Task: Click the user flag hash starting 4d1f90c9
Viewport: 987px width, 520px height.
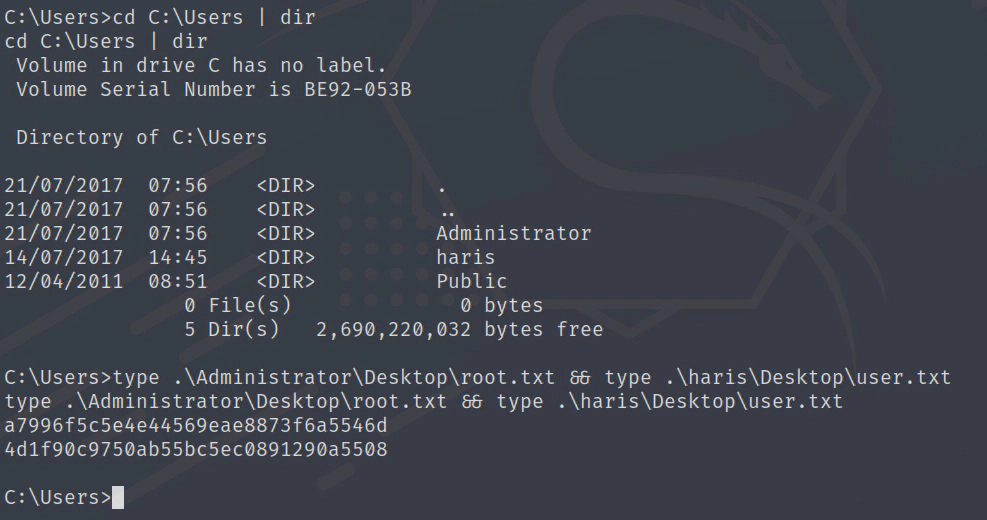Action: point(195,450)
